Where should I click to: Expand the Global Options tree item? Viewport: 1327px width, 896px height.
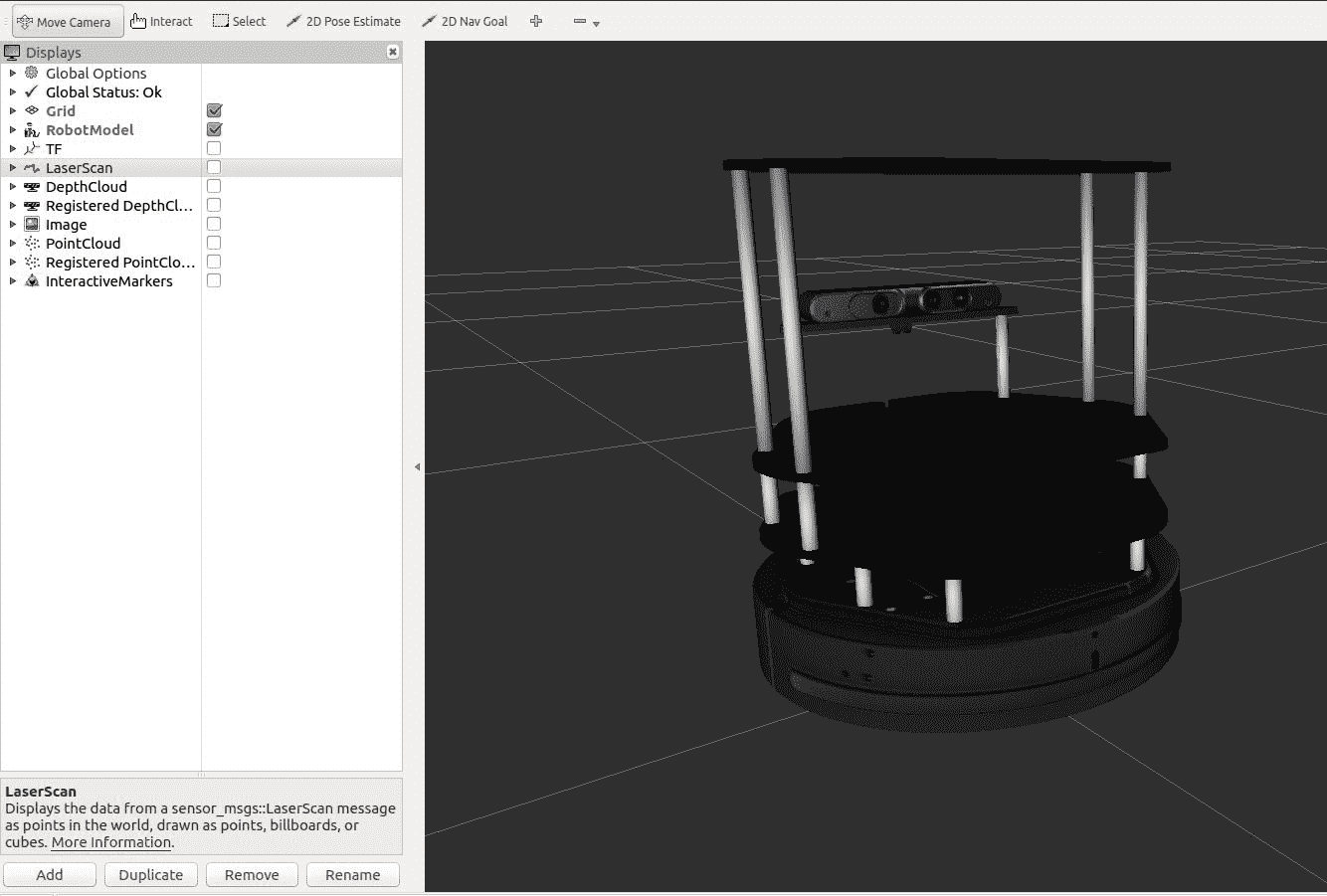(13, 73)
